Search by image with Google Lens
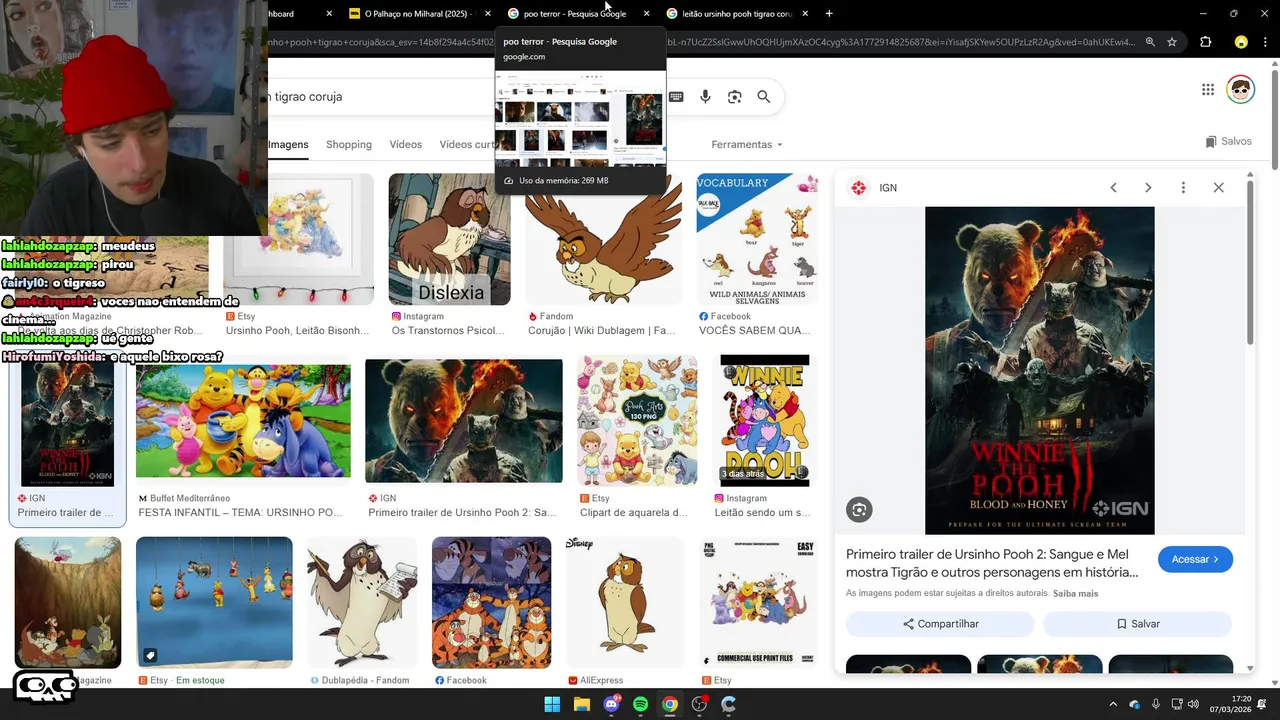Screen dimensions: 1280x720 (735, 97)
